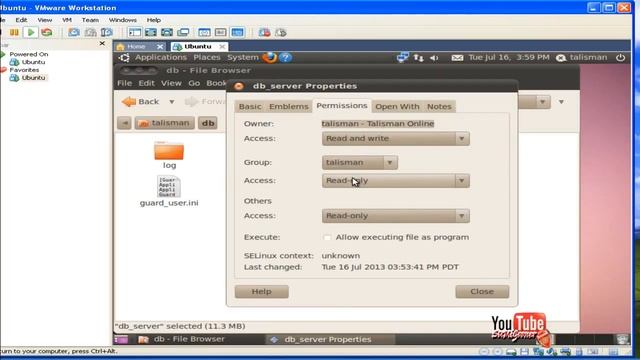
Task: Click the capture screen toolbar icon
Action: point(264,32)
